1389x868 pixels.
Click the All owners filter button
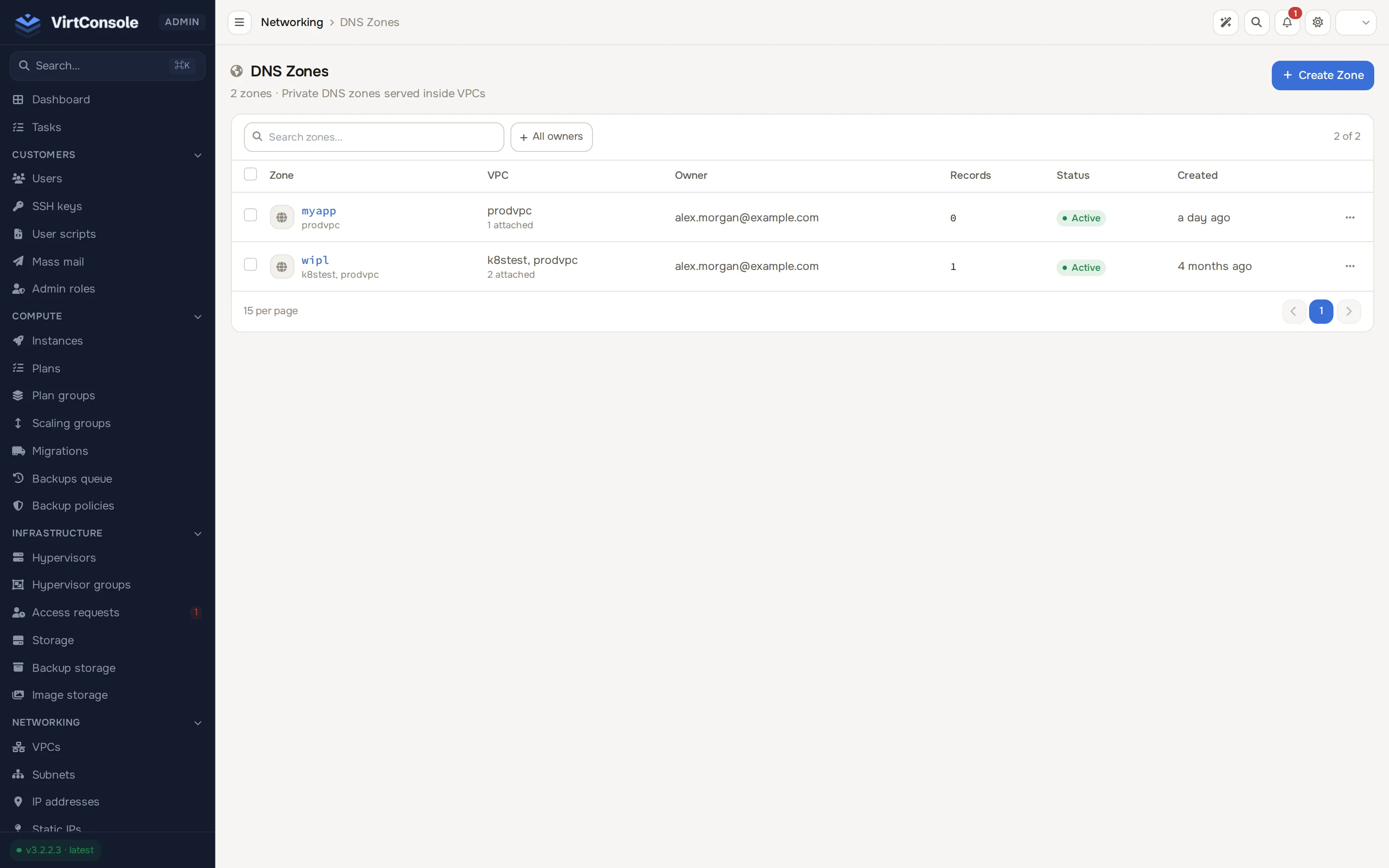pos(551,137)
